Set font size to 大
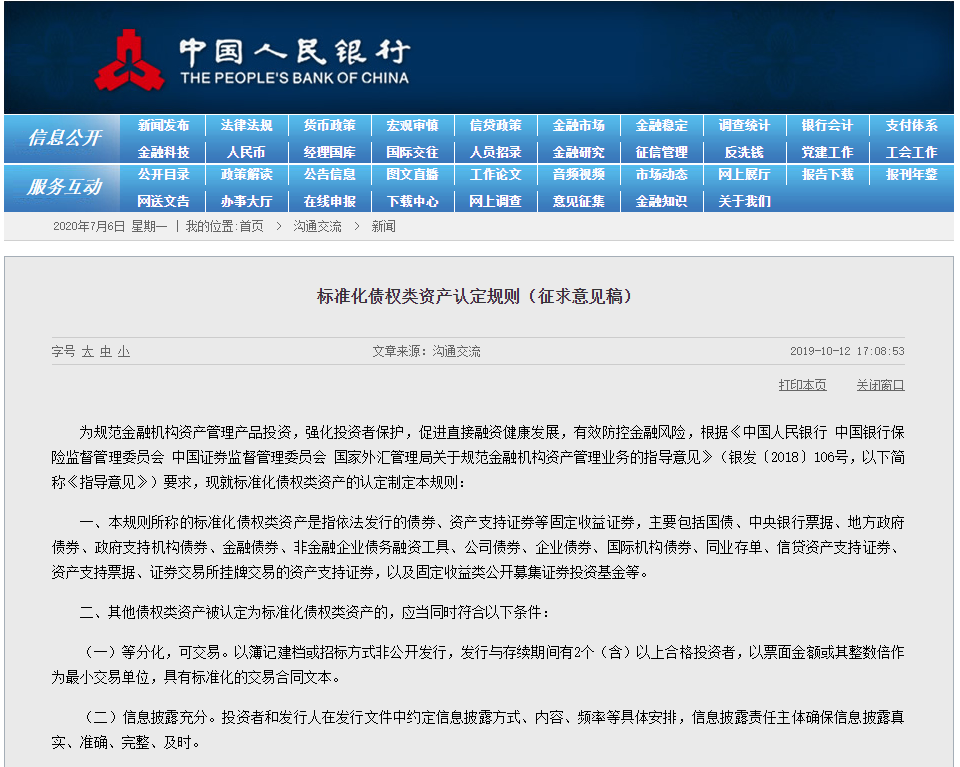Image resolution: width=960 pixels, height=767 pixels. pos(88,351)
